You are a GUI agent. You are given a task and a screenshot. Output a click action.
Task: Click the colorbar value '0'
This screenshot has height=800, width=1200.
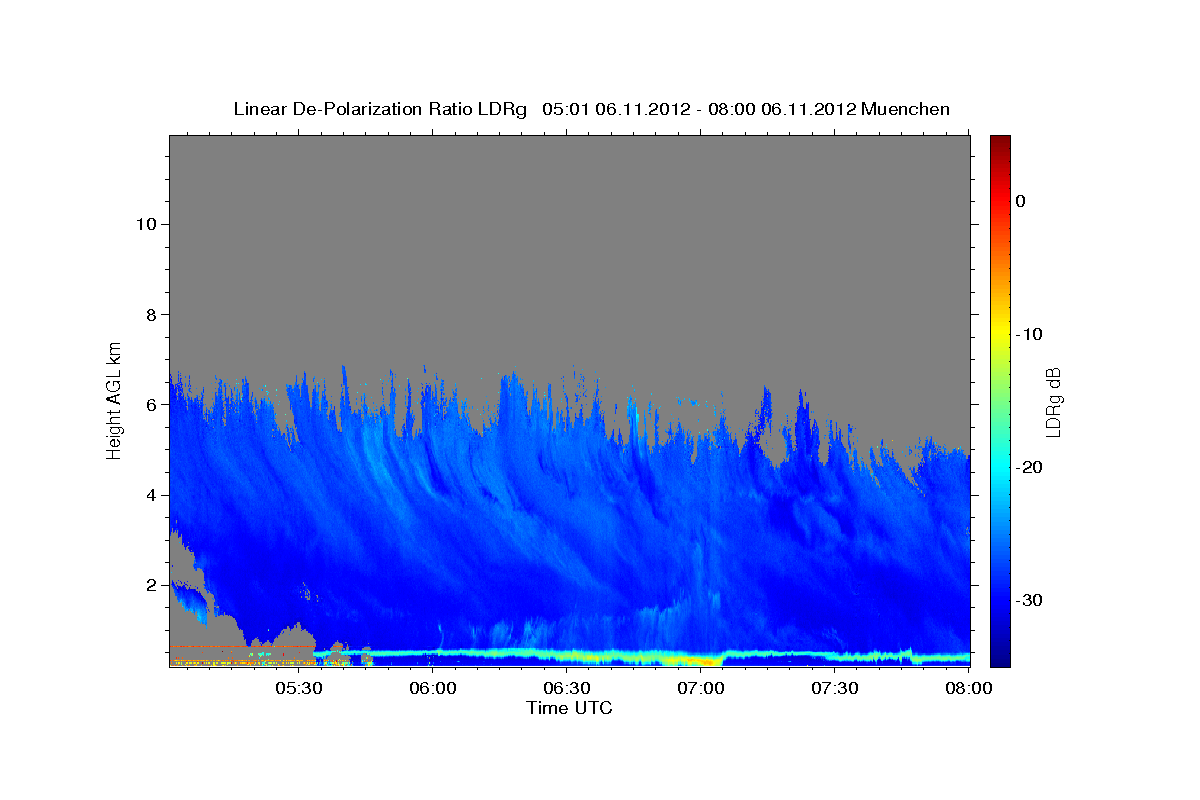tap(1020, 201)
